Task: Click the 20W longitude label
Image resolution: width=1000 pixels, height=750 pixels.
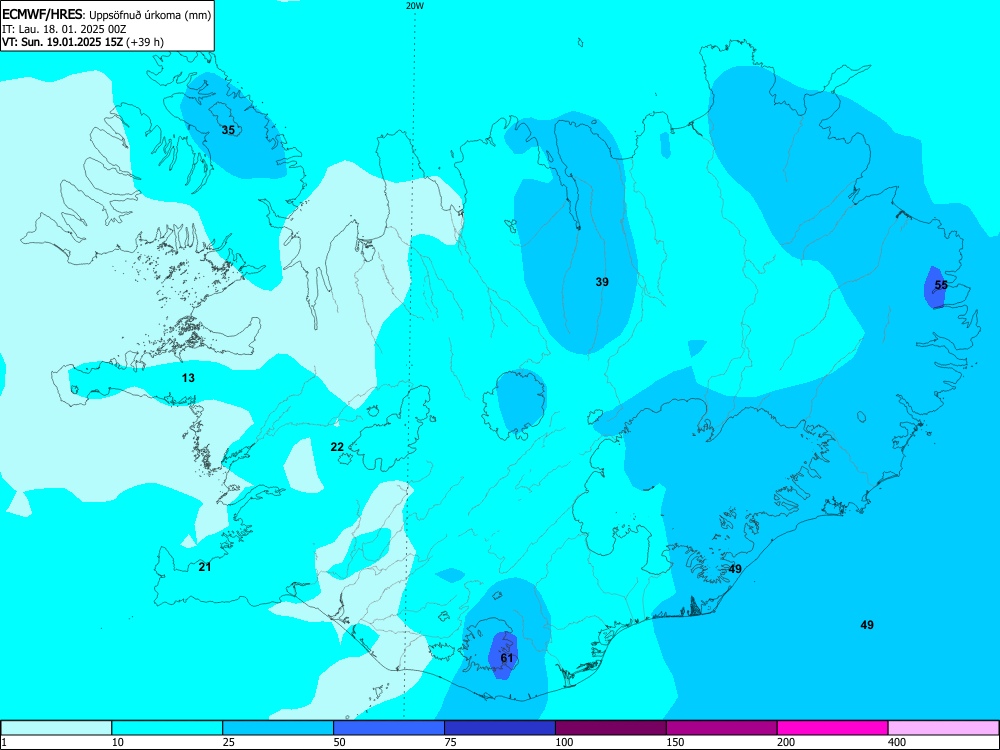Action: pyautogui.click(x=415, y=6)
